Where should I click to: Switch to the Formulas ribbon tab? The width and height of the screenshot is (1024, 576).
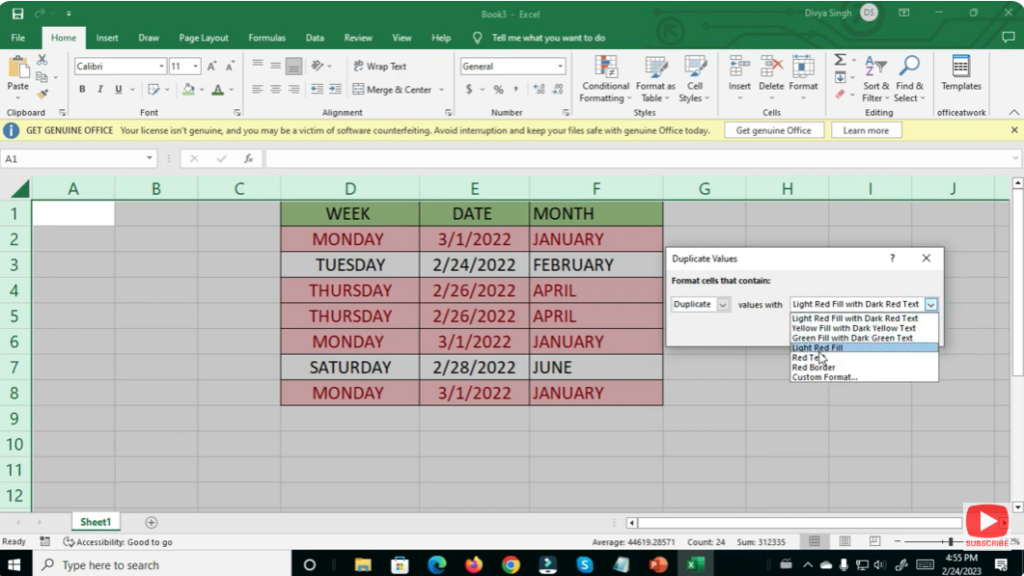[266, 37]
